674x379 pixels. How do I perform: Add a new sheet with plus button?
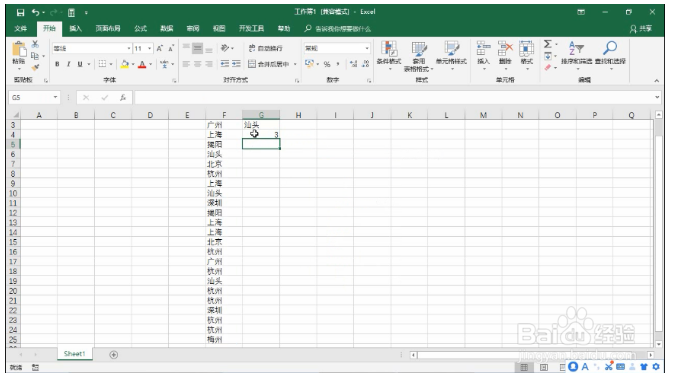[113, 355]
